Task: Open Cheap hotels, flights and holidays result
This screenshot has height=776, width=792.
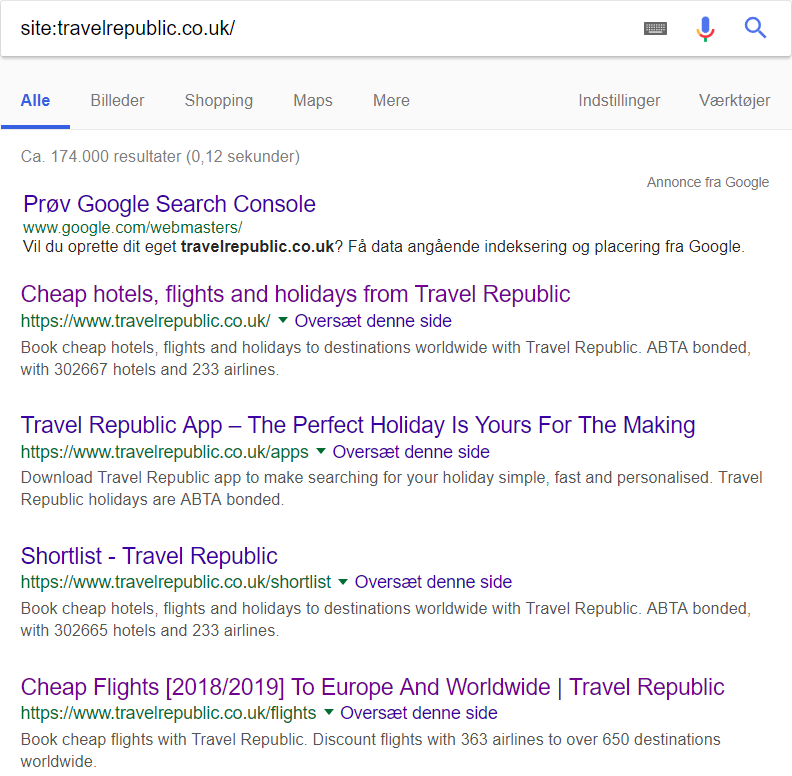Action: pos(295,294)
